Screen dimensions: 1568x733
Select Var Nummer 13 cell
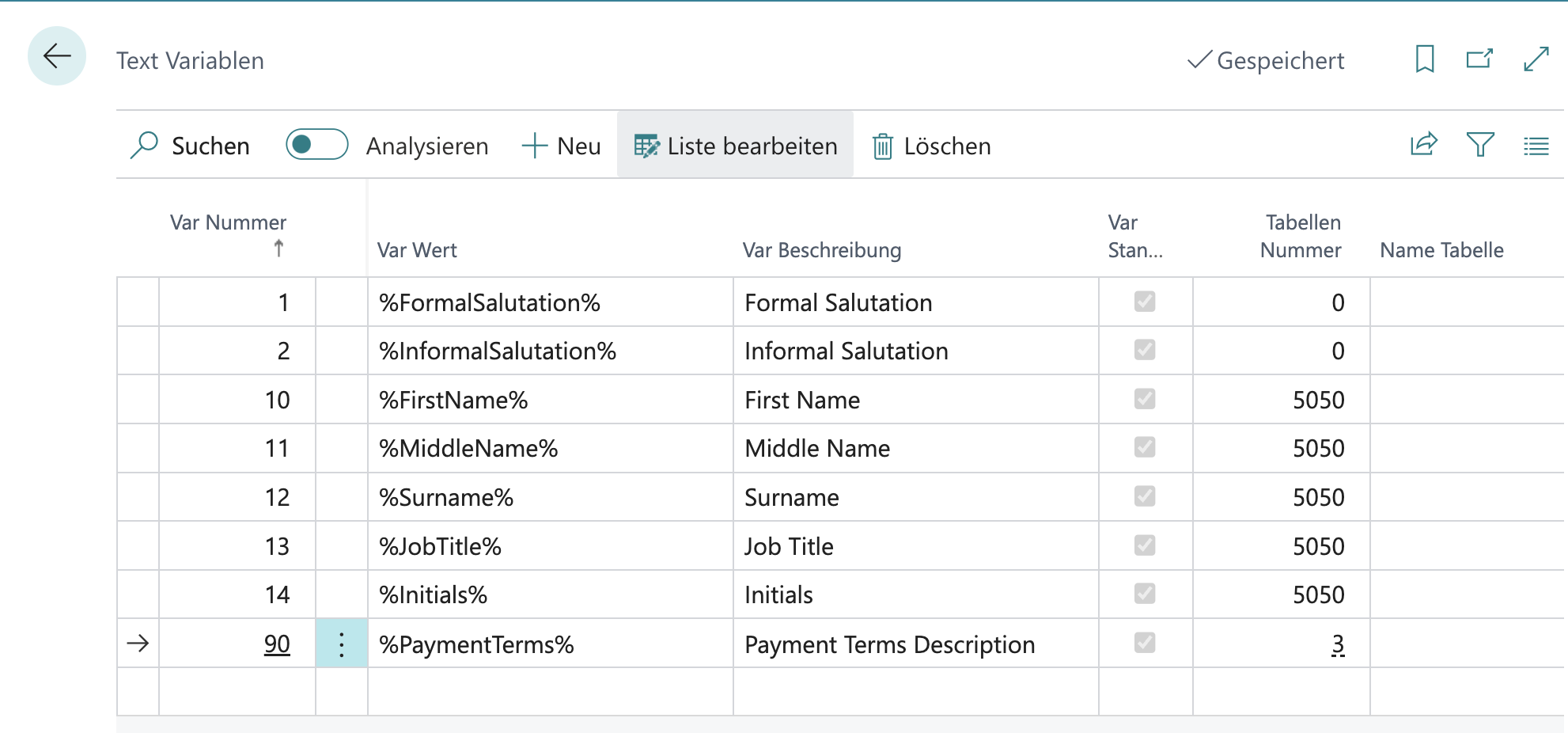click(x=237, y=546)
